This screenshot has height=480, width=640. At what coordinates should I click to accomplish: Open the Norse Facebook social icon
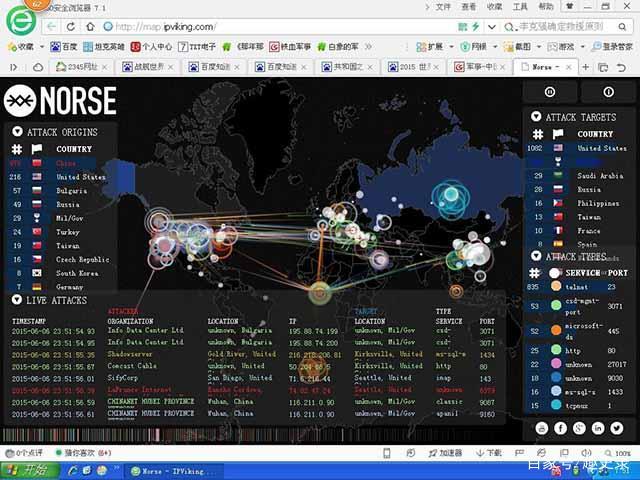560,428
